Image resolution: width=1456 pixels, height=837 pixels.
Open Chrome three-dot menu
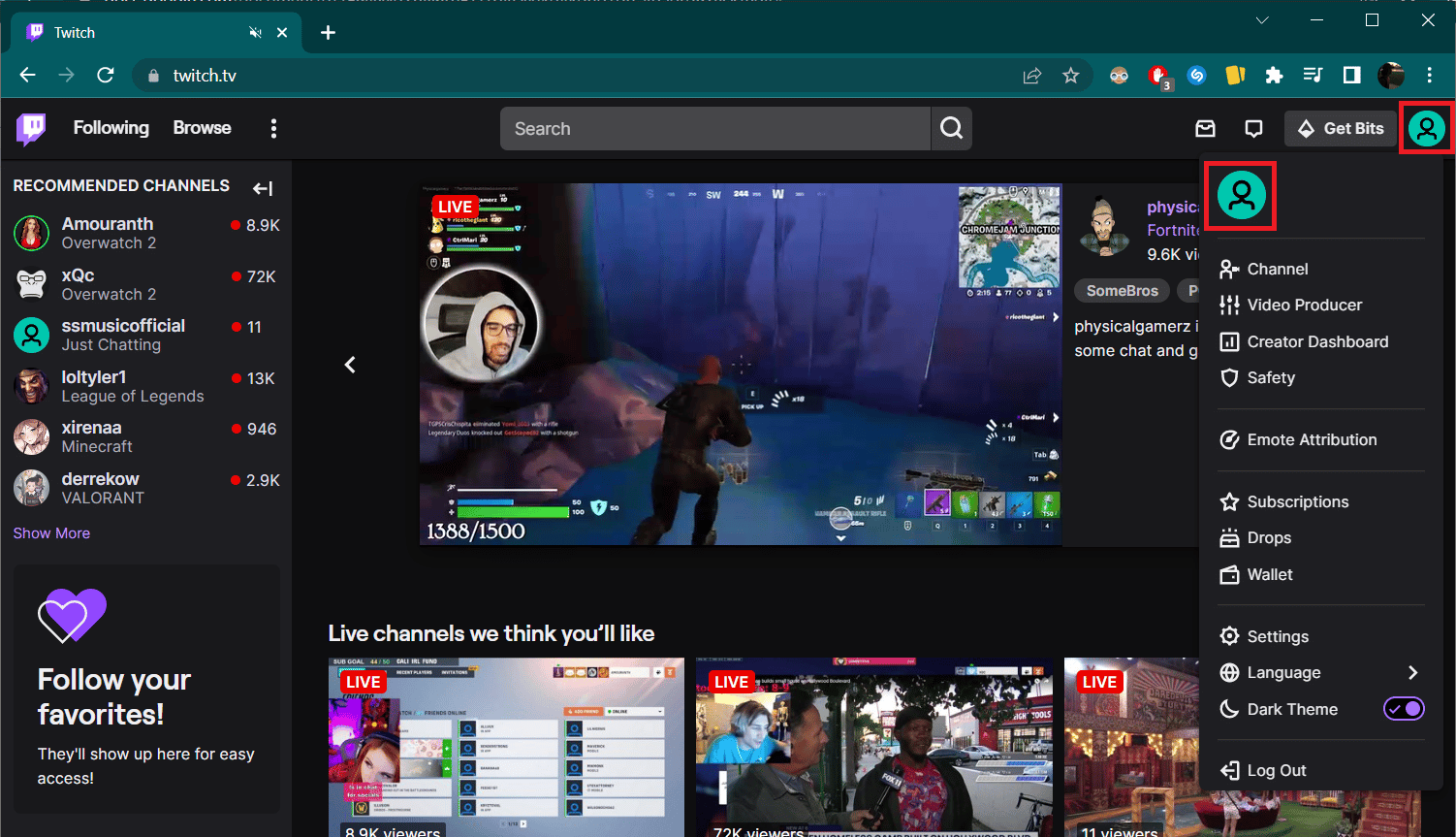(x=1429, y=75)
